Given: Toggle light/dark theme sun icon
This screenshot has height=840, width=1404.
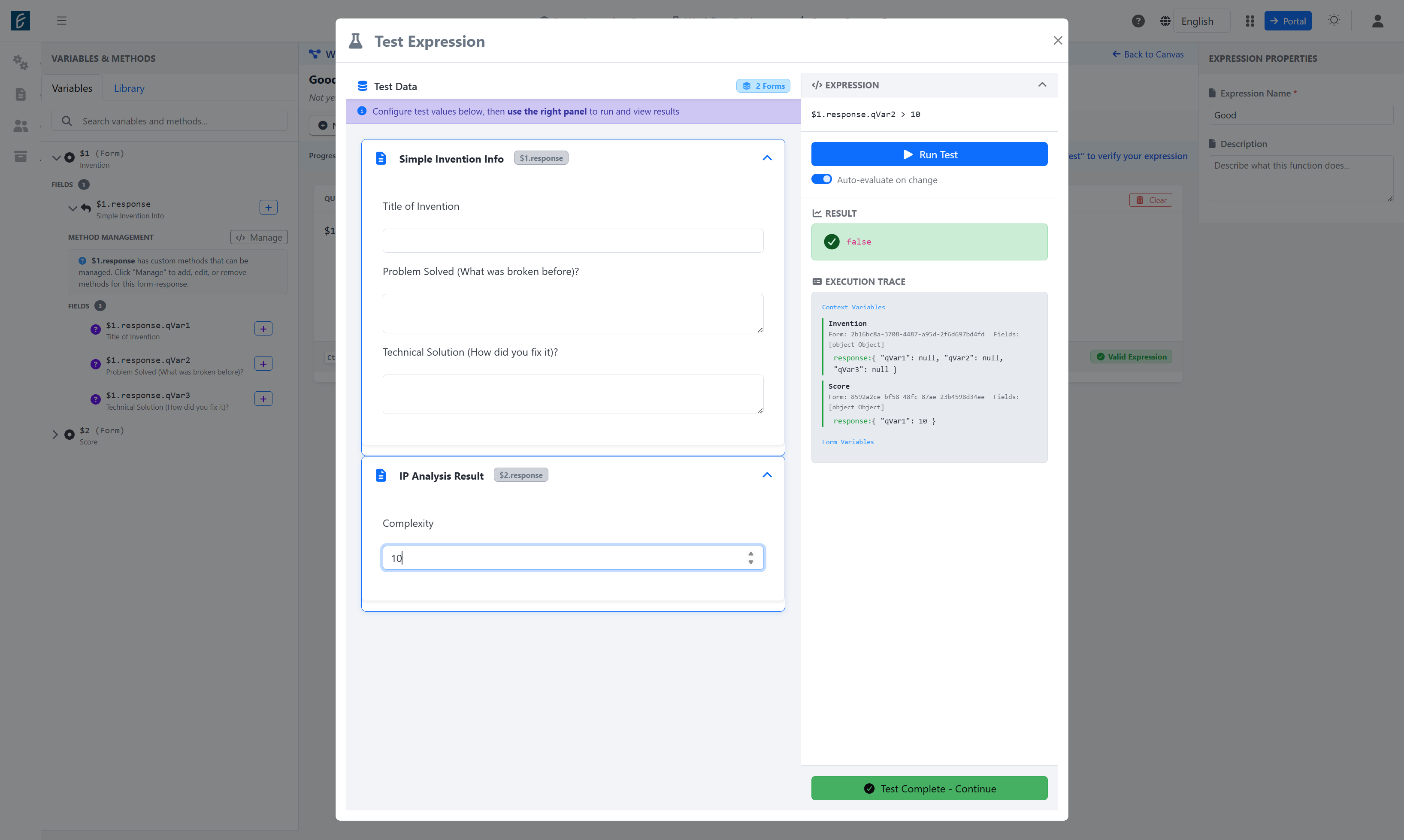Looking at the screenshot, I should (1334, 20).
